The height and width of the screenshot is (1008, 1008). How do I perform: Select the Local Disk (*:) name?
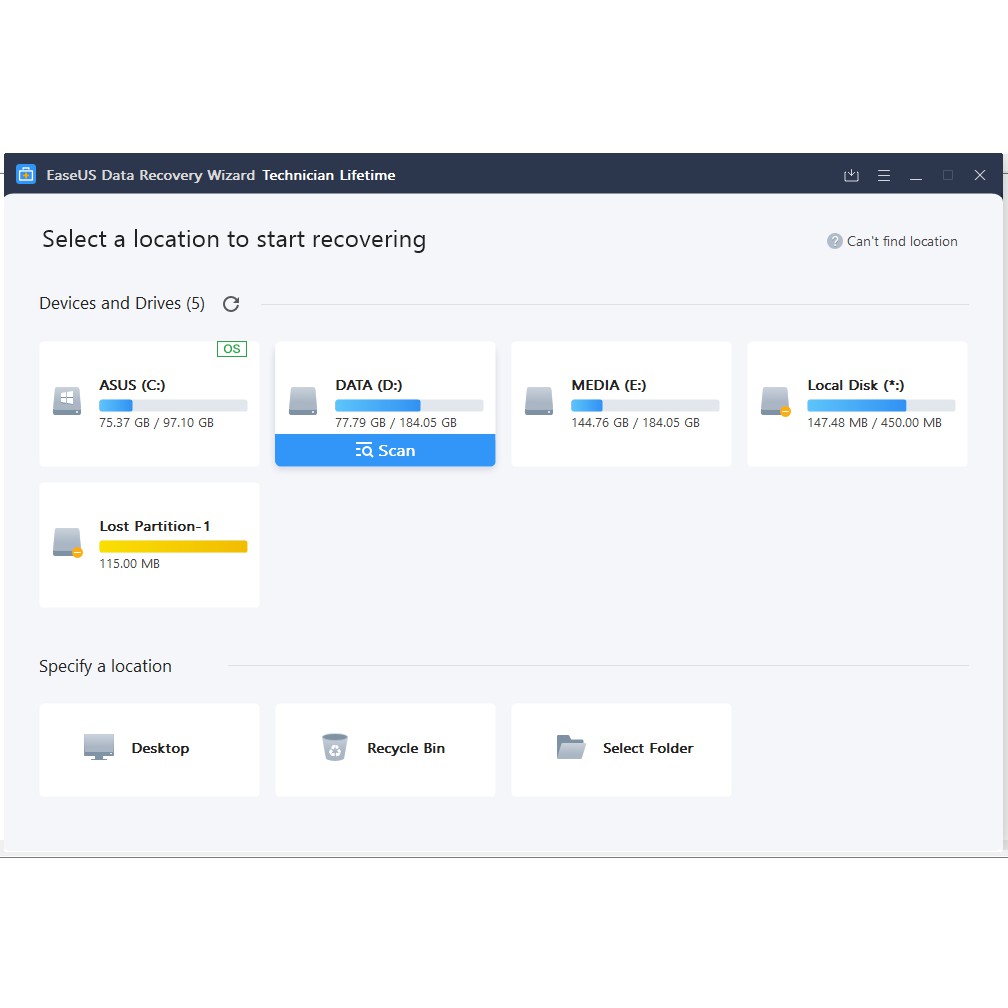pos(856,385)
